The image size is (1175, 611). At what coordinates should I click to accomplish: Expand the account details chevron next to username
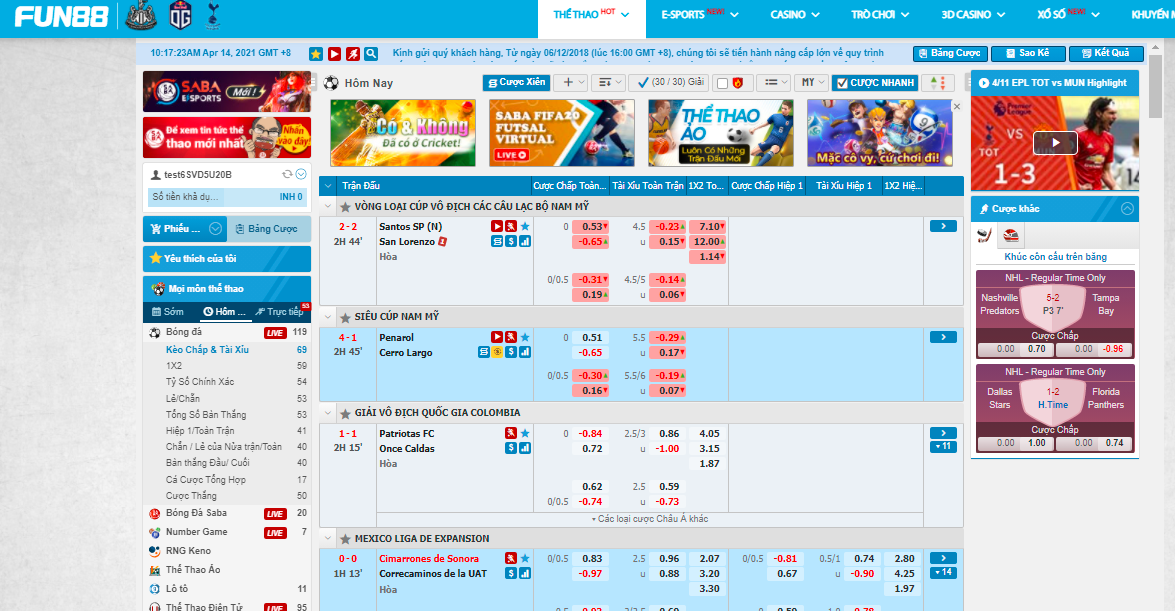[x=300, y=174]
